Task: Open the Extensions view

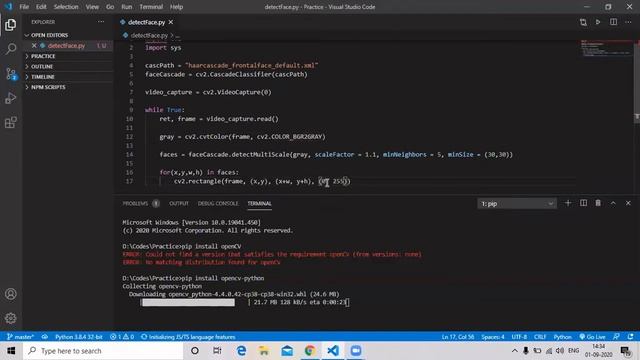Action: click(x=11, y=122)
